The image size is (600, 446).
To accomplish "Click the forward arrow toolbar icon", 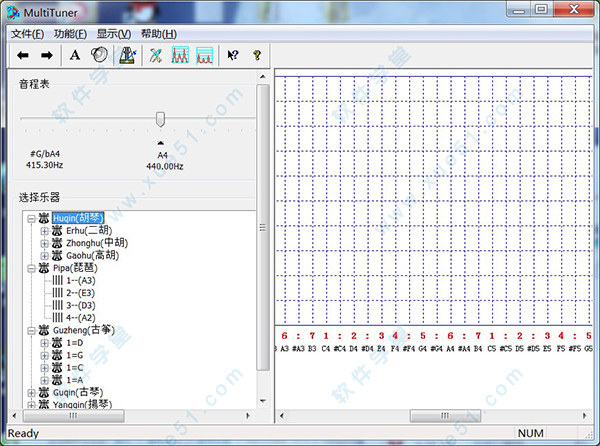I will pos(47,55).
